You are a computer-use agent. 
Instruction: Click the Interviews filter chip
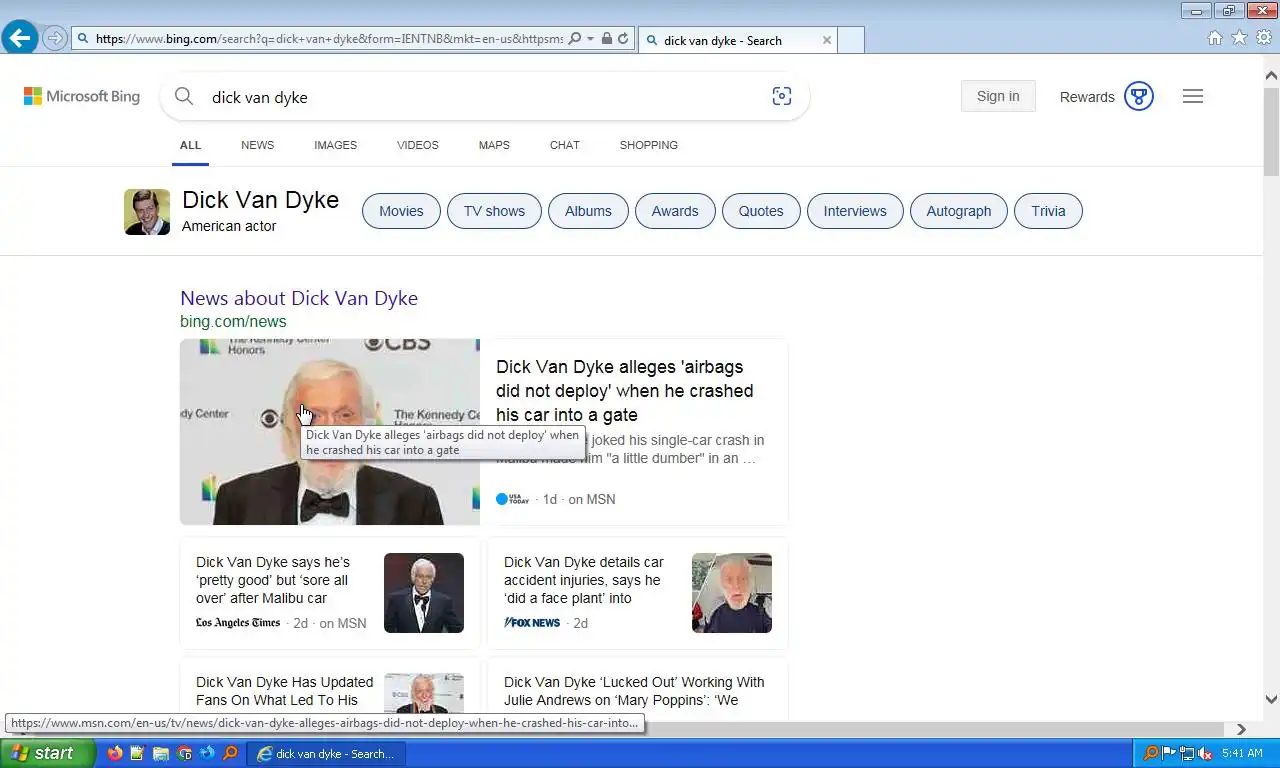point(855,211)
